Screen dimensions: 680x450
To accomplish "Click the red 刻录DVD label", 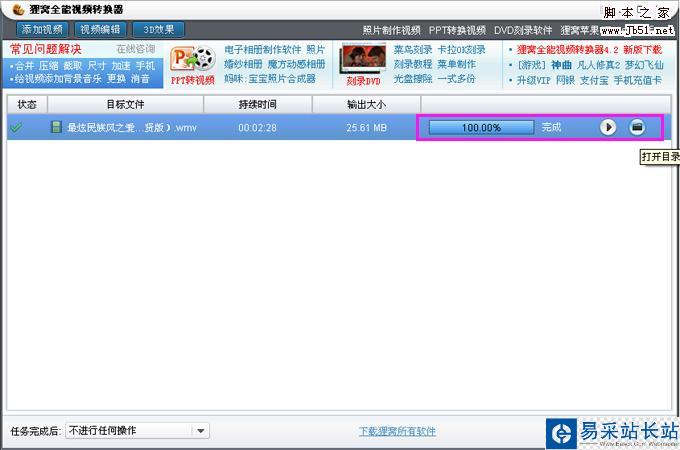I will pyautogui.click(x=363, y=81).
